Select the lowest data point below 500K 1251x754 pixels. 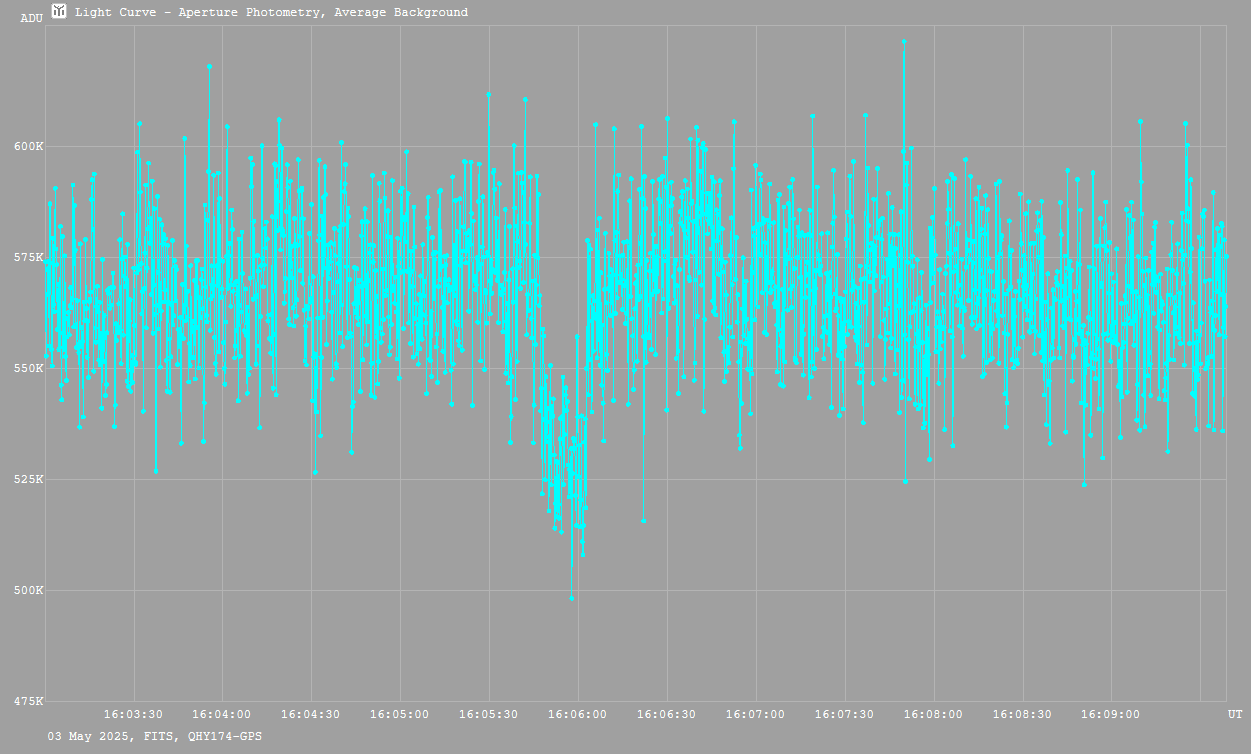[571, 598]
